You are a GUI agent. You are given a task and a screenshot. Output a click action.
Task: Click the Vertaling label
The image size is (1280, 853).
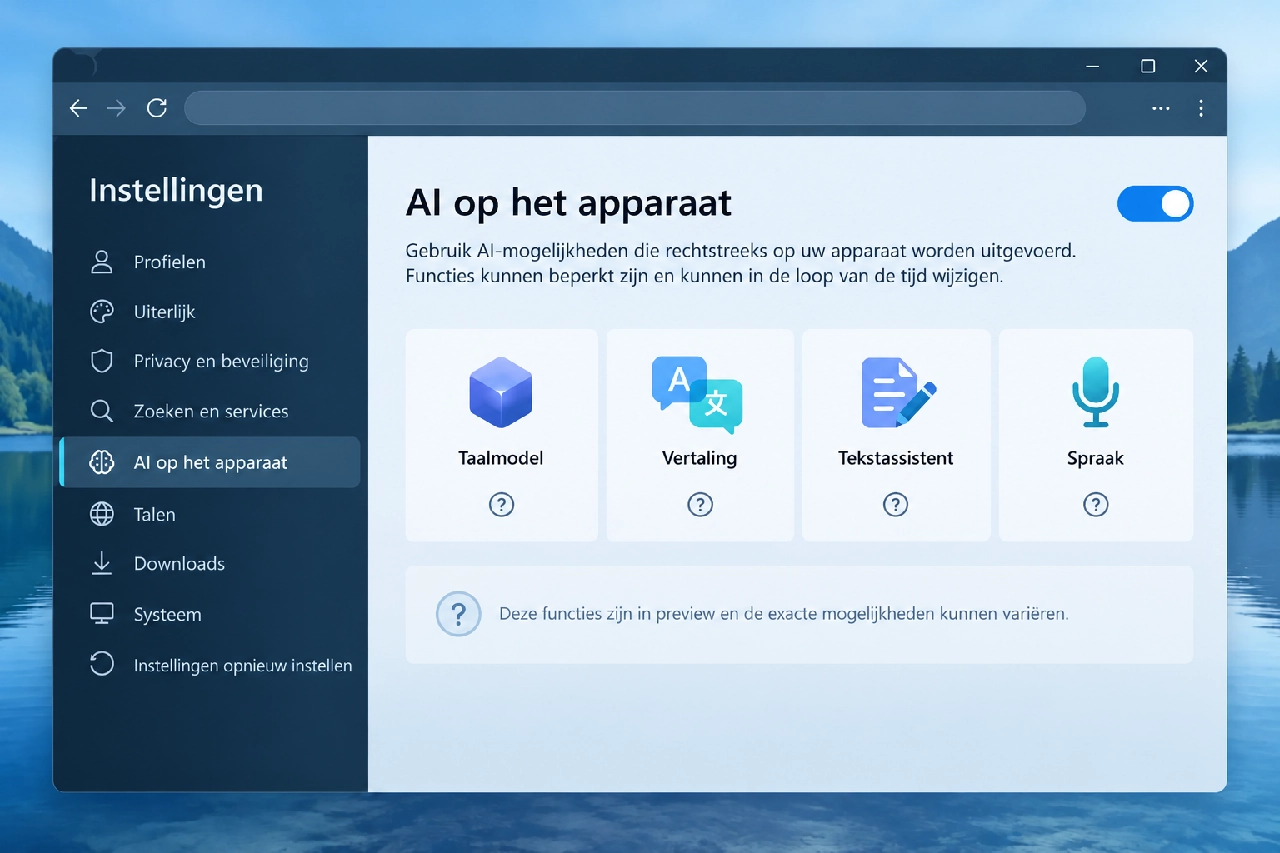click(x=700, y=459)
